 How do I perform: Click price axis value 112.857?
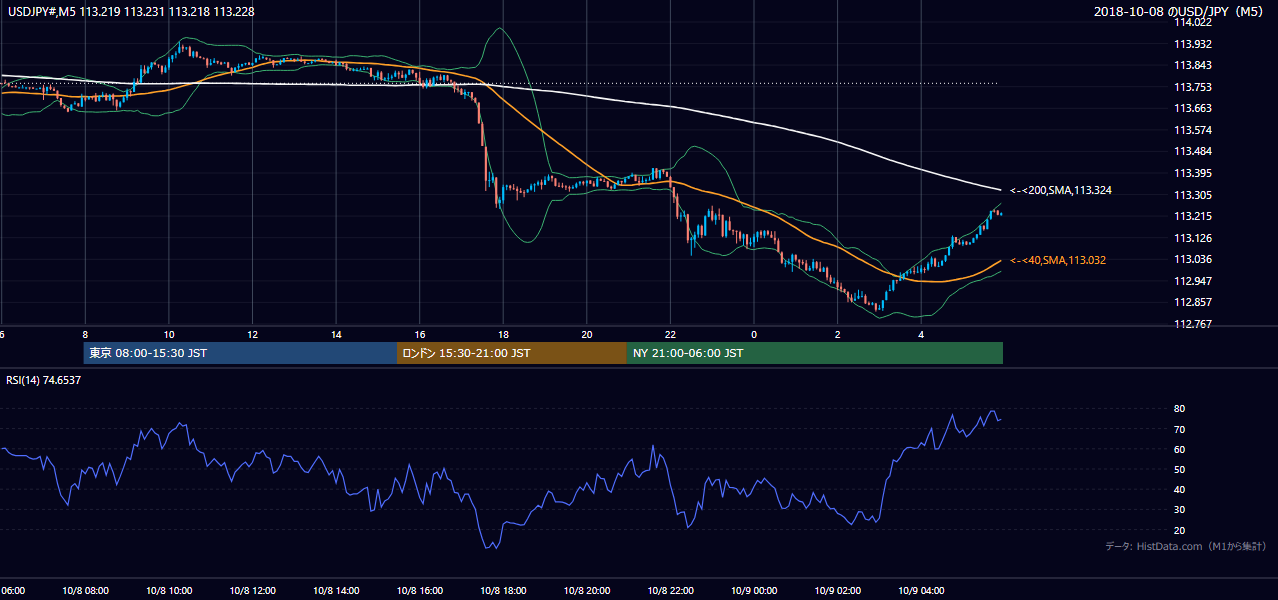1193,302
